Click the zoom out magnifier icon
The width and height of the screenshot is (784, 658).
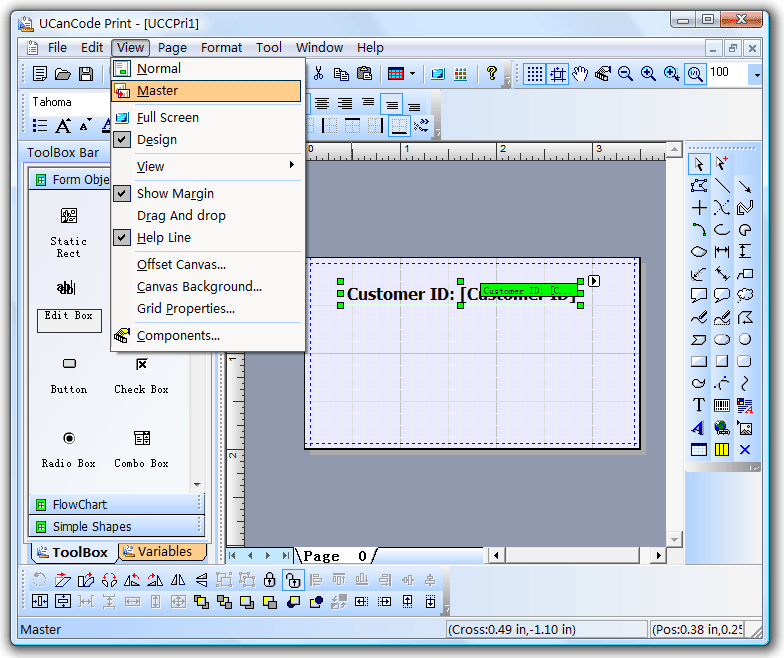625,74
